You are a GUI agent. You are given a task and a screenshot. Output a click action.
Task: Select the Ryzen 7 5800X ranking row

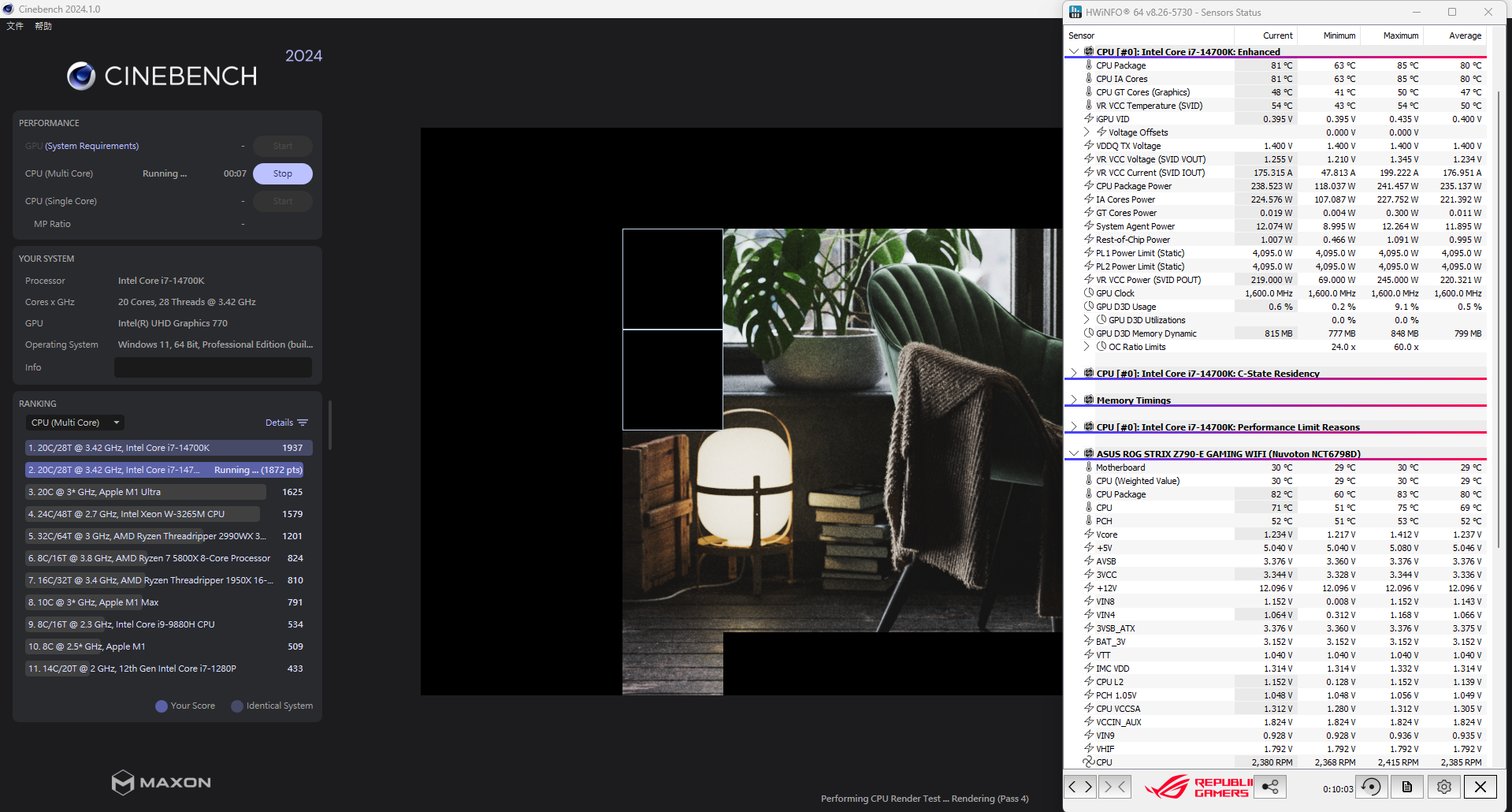click(169, 558)
